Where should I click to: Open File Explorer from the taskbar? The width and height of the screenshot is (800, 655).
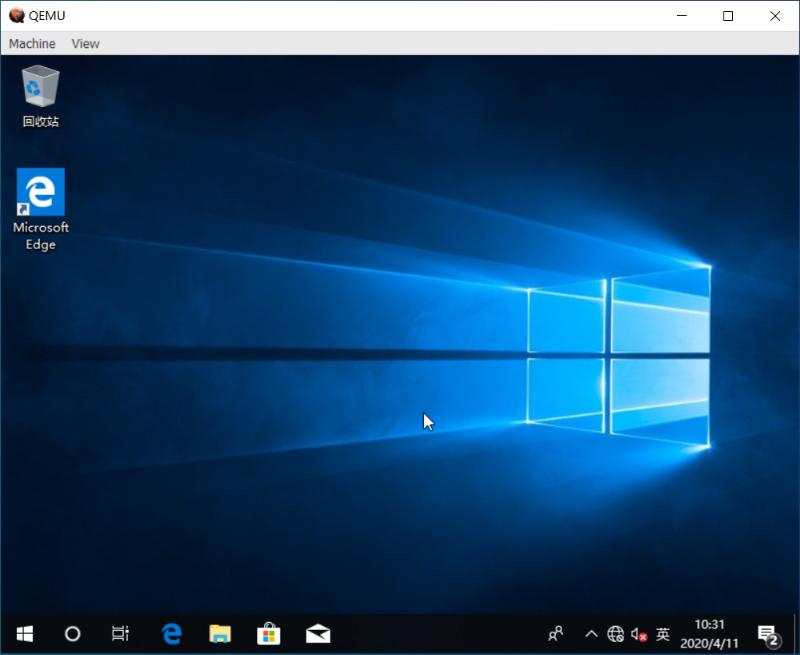[219, 633]
